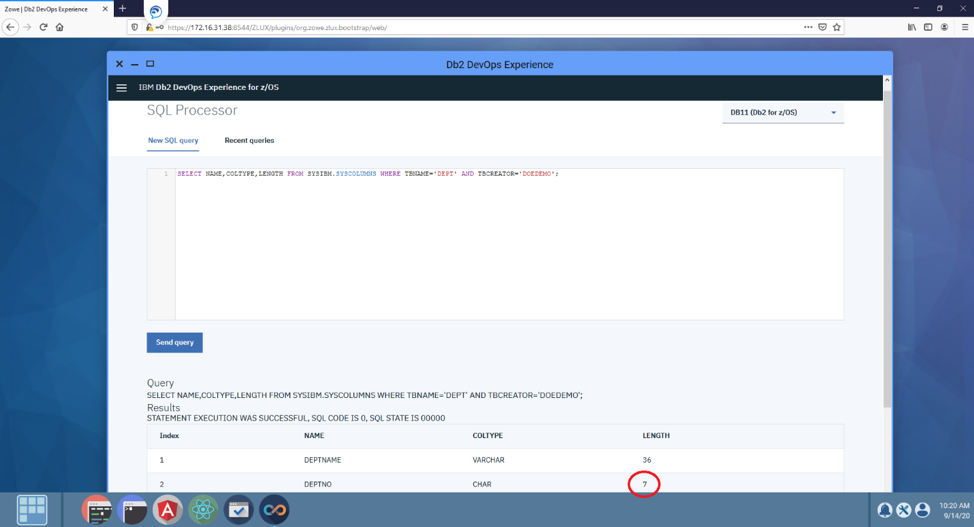Viewport: 974px width, 527px height.
Task: Open the React sample app icon
Action: (203, 510)
